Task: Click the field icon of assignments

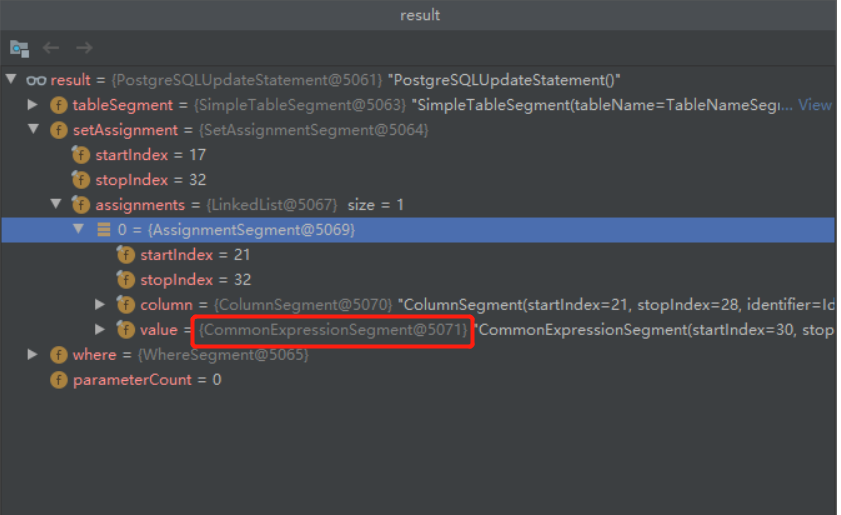Action: click(x=81, y=204)
